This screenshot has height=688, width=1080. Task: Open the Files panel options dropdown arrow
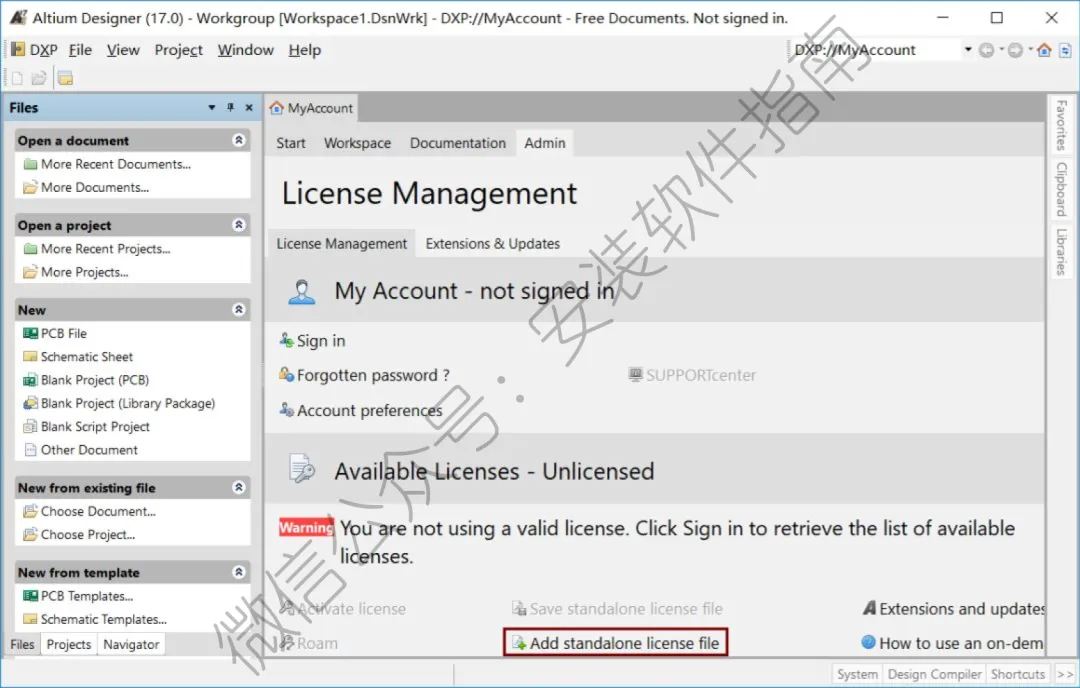tap(211, 107)
